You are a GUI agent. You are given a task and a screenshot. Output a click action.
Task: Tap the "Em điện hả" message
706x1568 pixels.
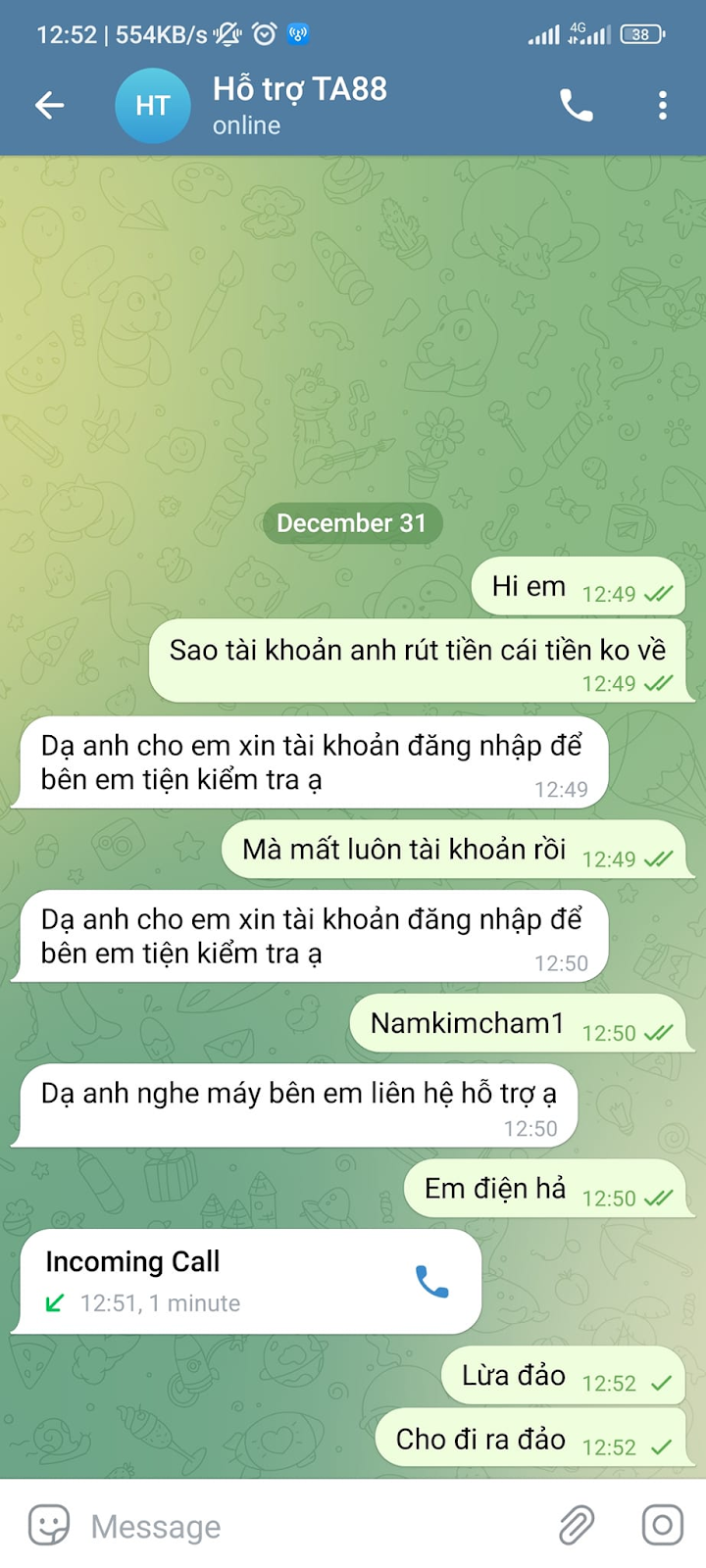click(x=544, y=1189)
